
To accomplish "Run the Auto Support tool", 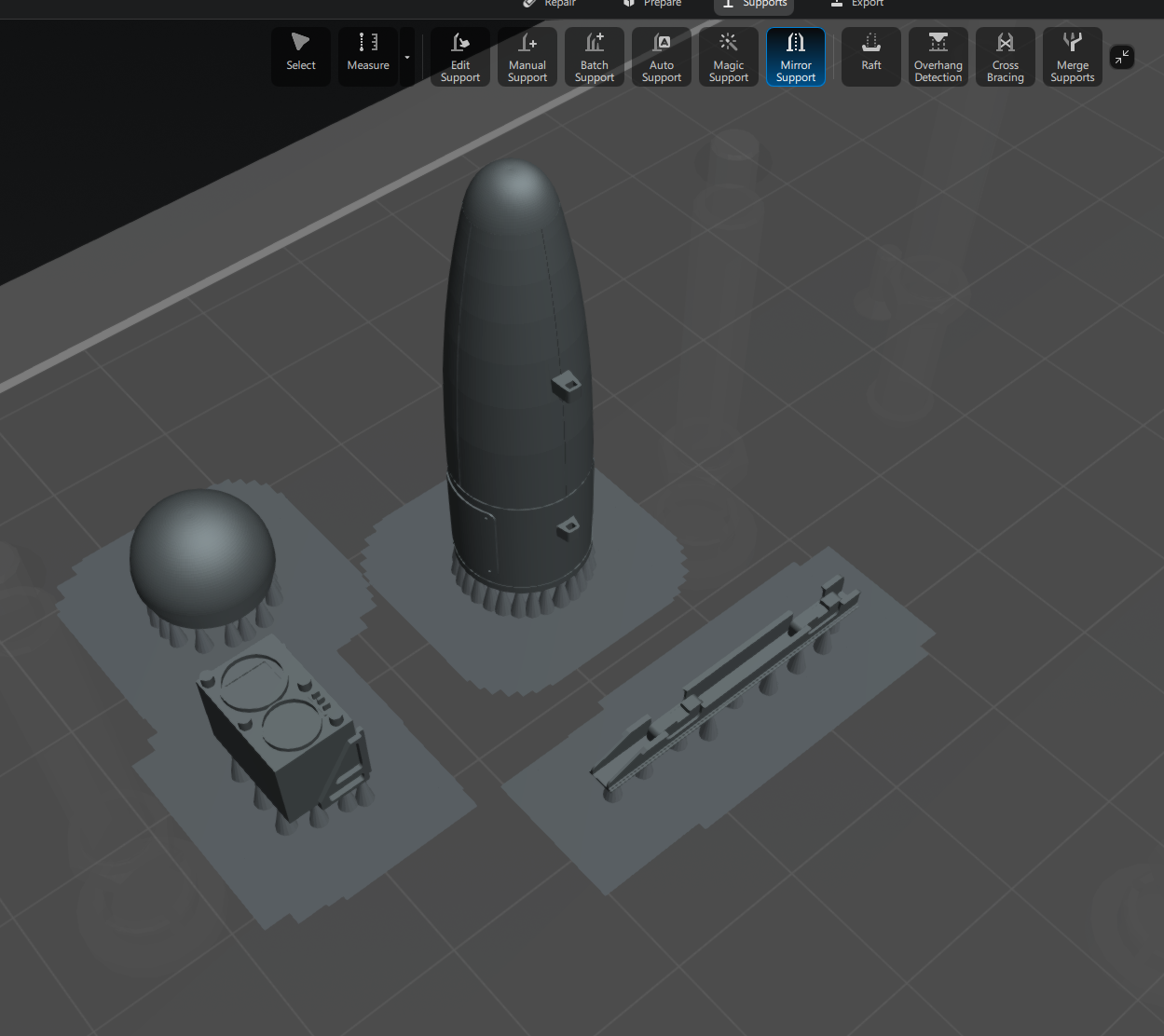I will (x=662, y=57).
